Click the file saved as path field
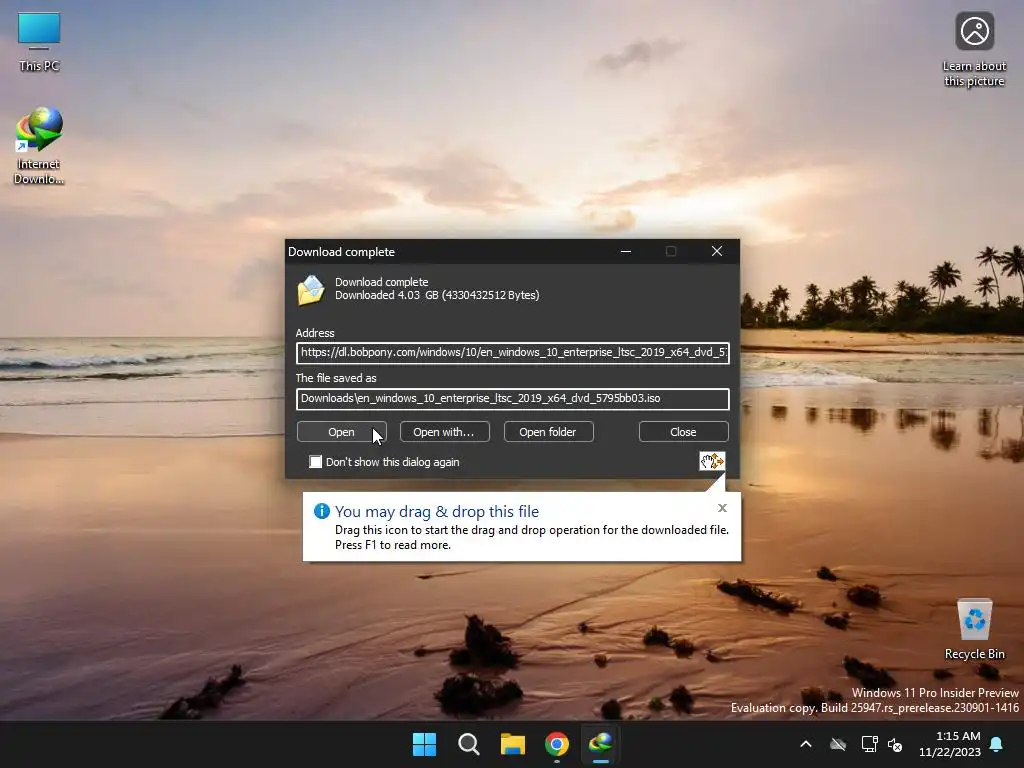Image resolution: width=1024 pixels, height=768 pixels. [x=513, y=398]
